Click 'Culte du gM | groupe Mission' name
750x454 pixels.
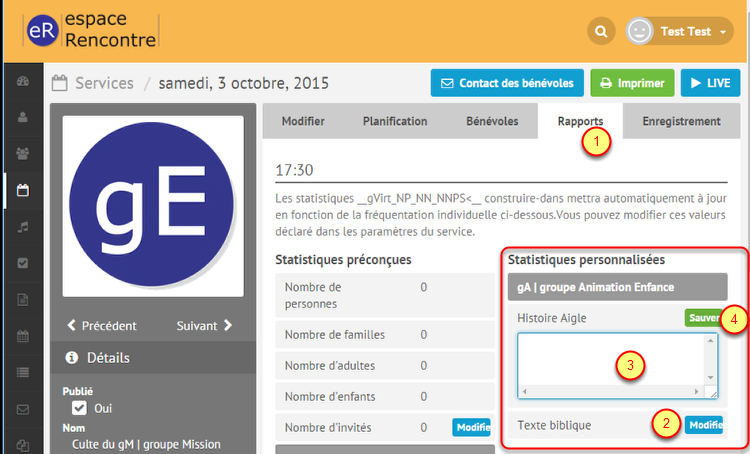point(146,444)
